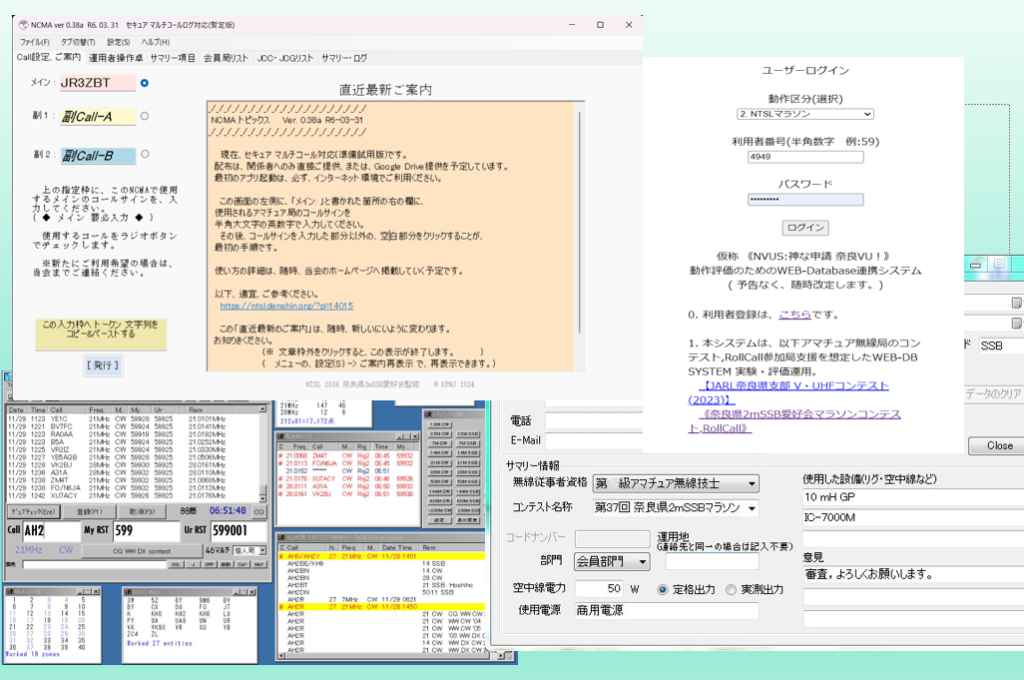Expand the 無線従事者資格 dropdown
1024x680 pixels.
click(675, 484)
